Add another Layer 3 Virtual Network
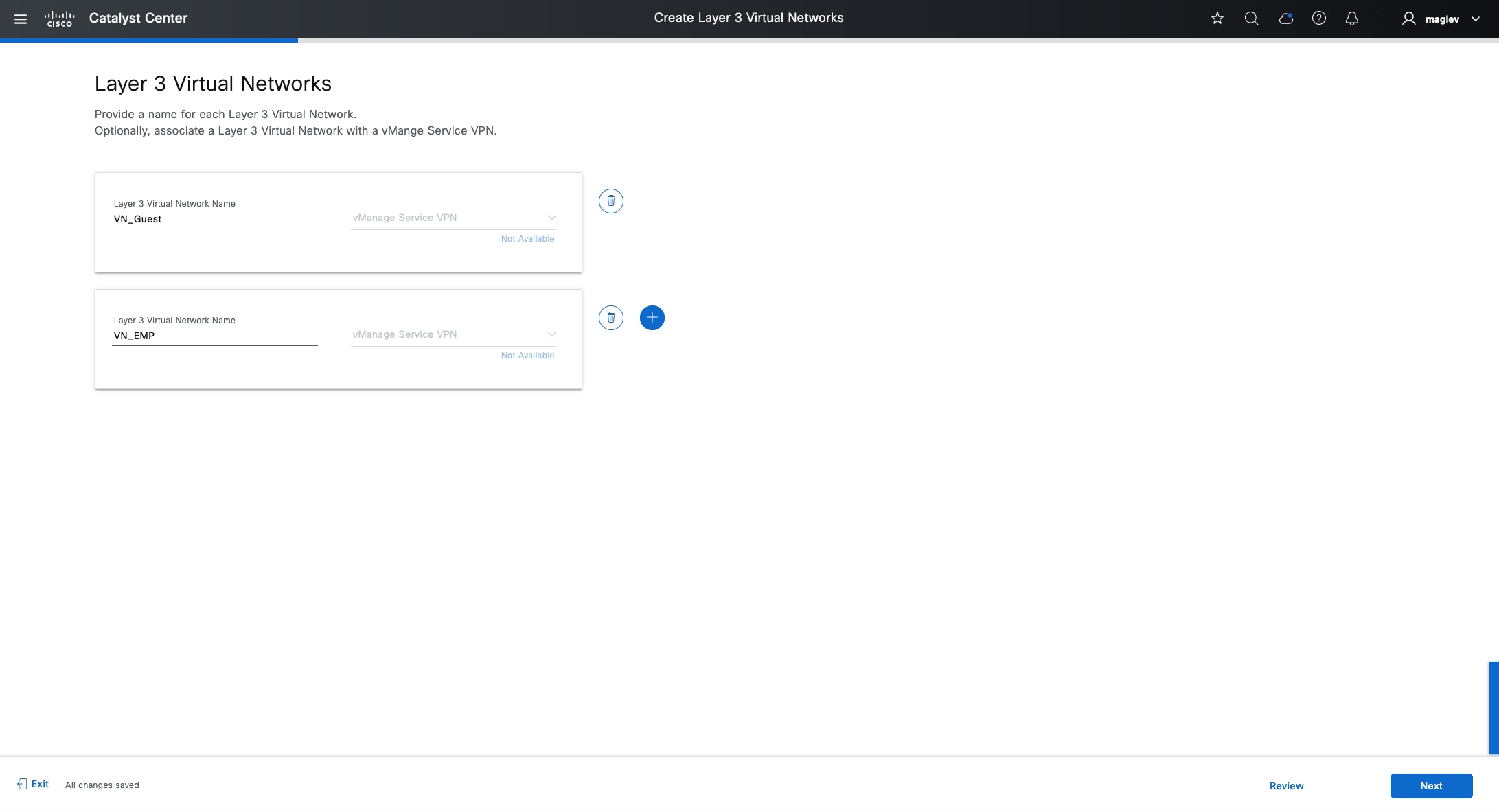This screenshot has width=1499, height=812. point(652,318)
